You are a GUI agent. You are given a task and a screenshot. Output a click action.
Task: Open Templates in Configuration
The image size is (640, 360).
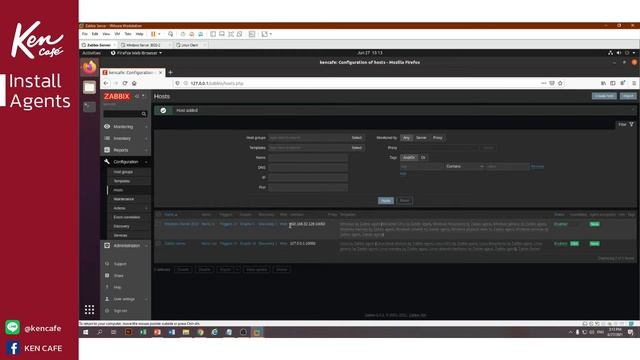point(122,181)
